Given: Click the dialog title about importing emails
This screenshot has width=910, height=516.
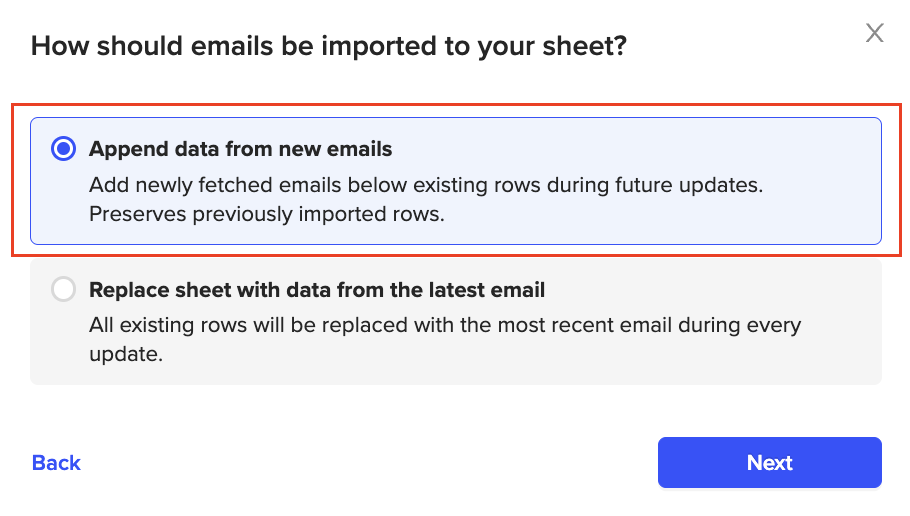Looking at the screenshot, I should tap(329, 46).
